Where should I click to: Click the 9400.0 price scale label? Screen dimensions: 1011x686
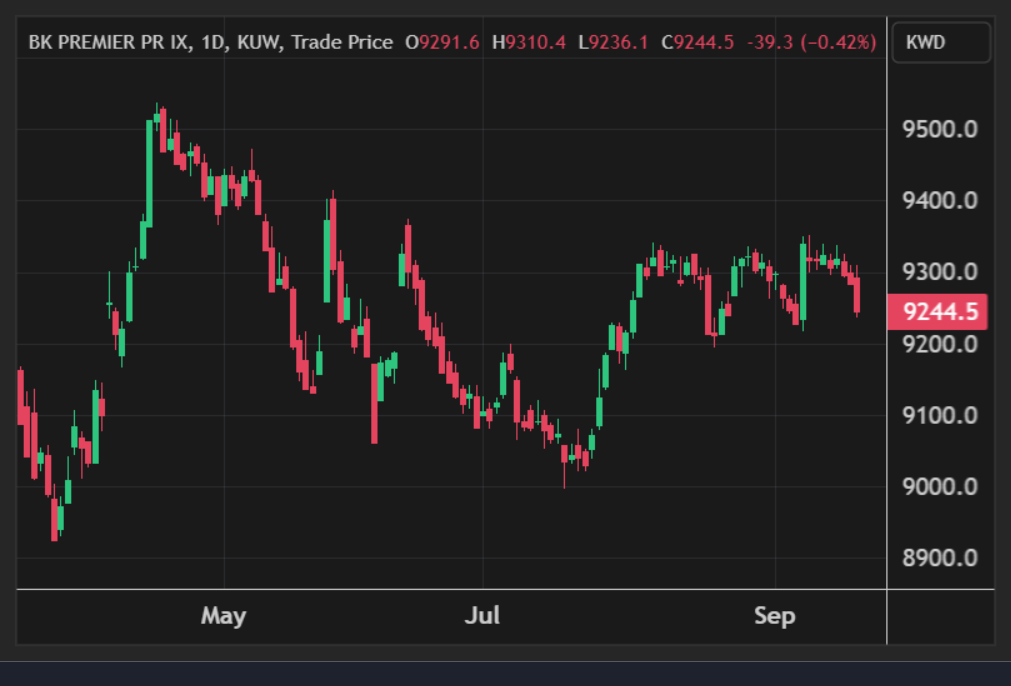[940, 201]
